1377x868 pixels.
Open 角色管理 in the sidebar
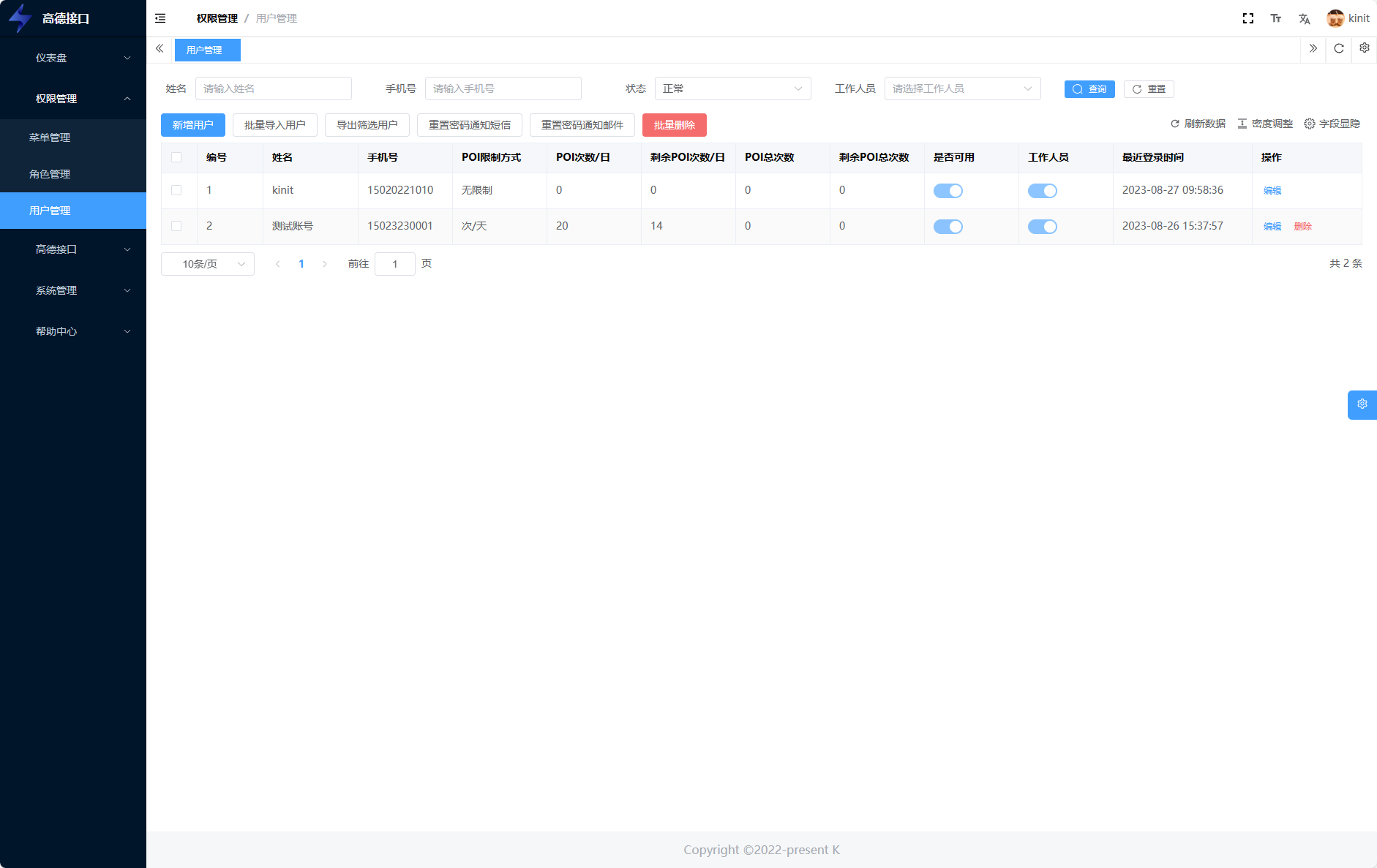pos(73,174)
